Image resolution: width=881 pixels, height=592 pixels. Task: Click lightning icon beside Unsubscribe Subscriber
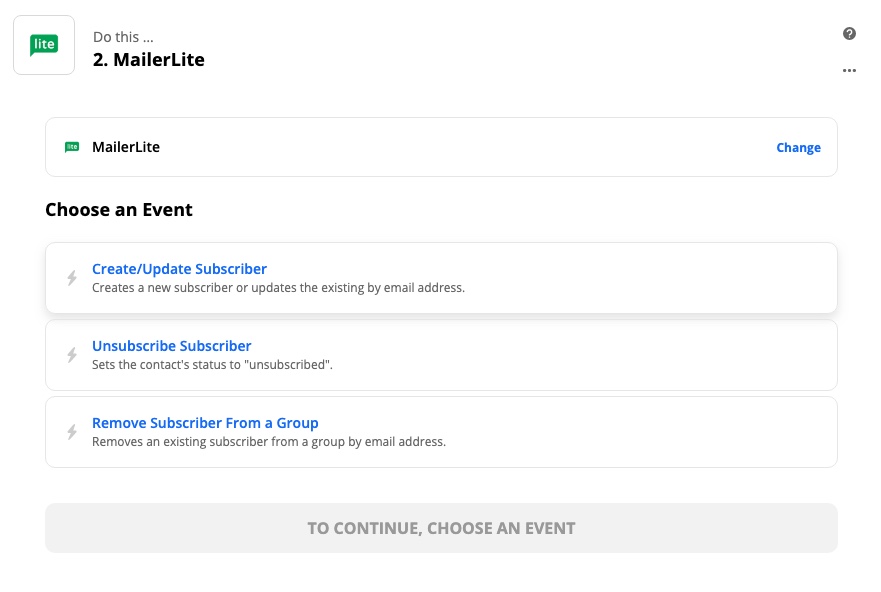tap(72, 355)
